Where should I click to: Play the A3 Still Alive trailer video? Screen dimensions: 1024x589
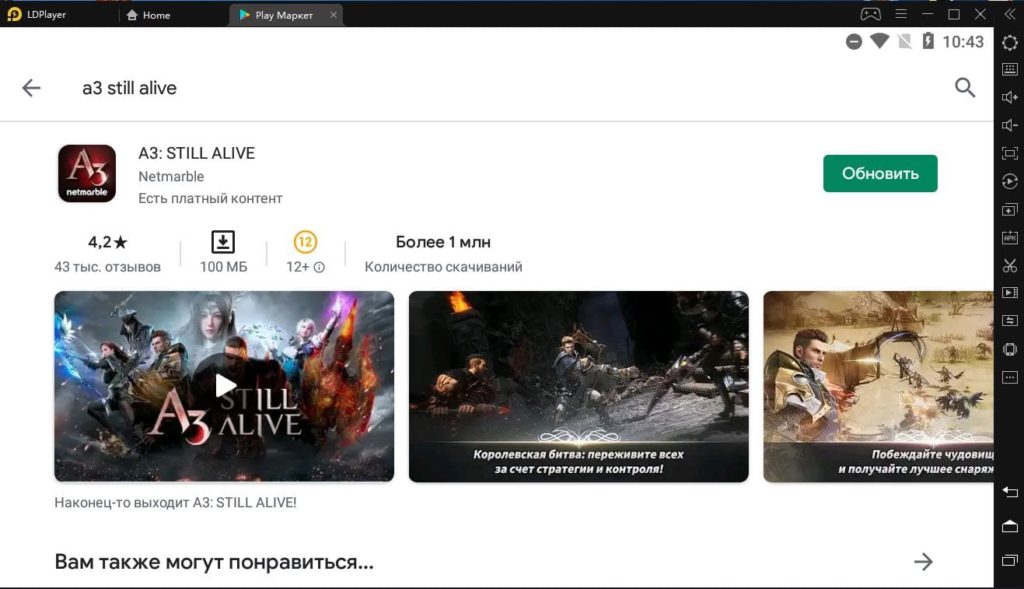tap(224, 387)
